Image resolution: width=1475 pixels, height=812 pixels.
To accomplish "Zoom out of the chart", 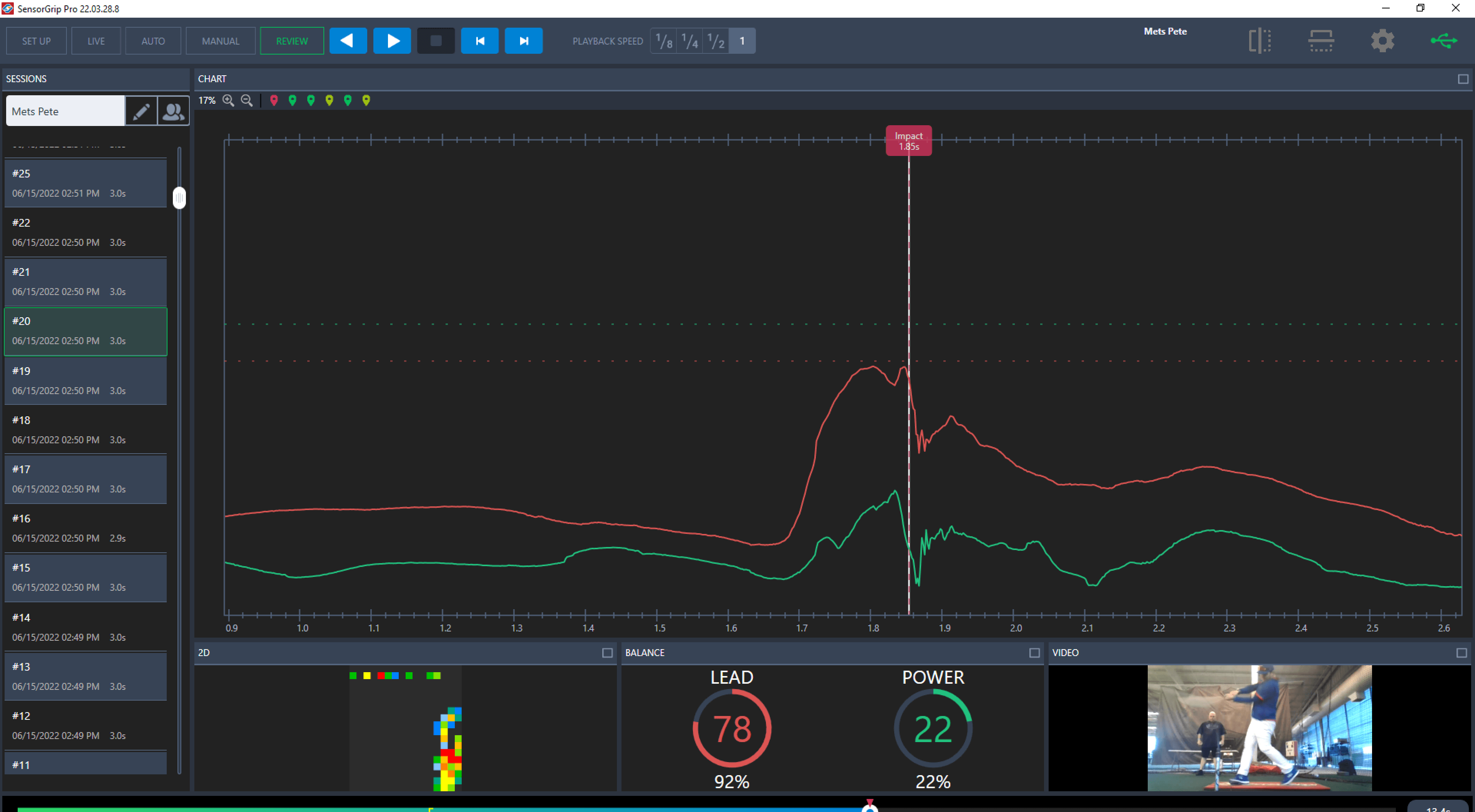I will (247, 100).
